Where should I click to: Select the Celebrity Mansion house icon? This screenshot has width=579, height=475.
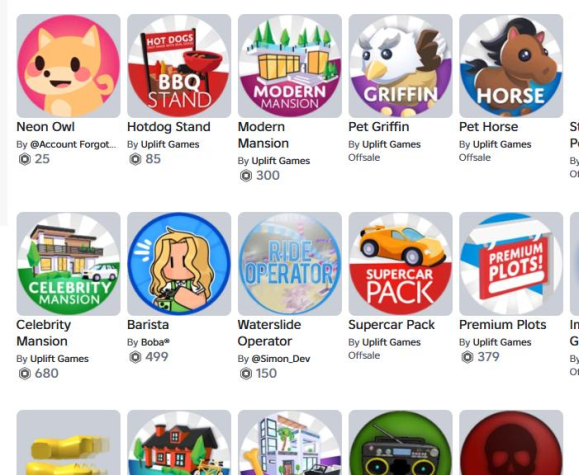point(68,264)
